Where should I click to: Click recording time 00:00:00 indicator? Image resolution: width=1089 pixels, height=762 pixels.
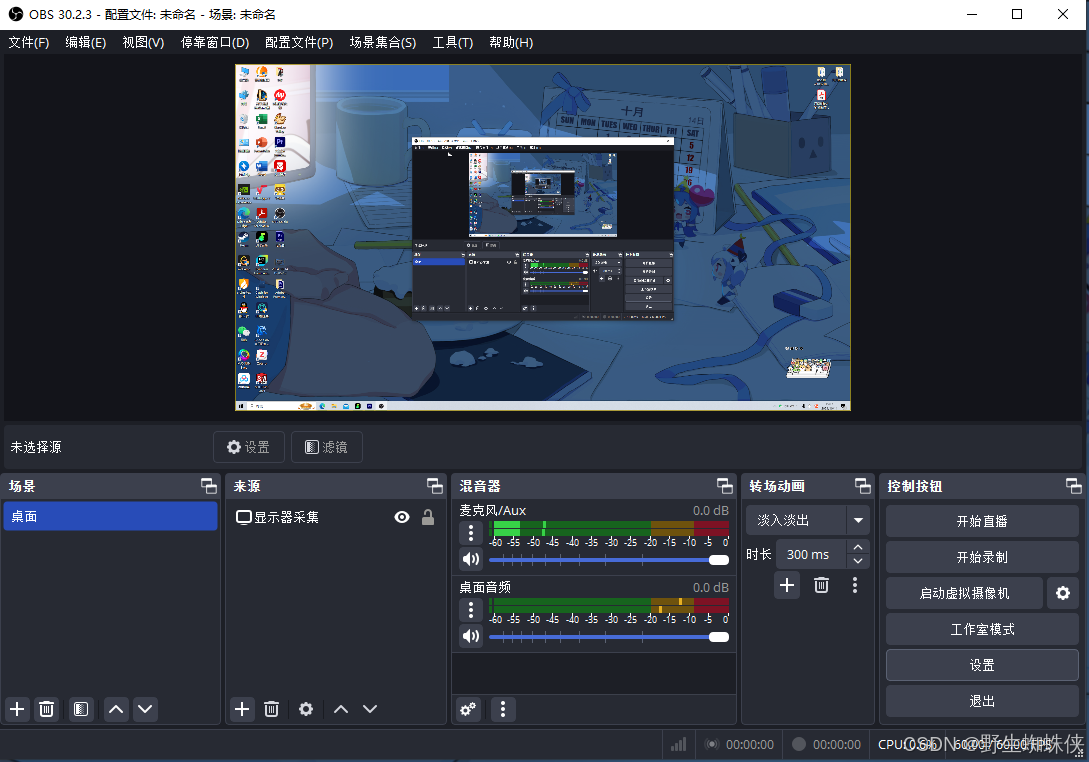(826, 745)
